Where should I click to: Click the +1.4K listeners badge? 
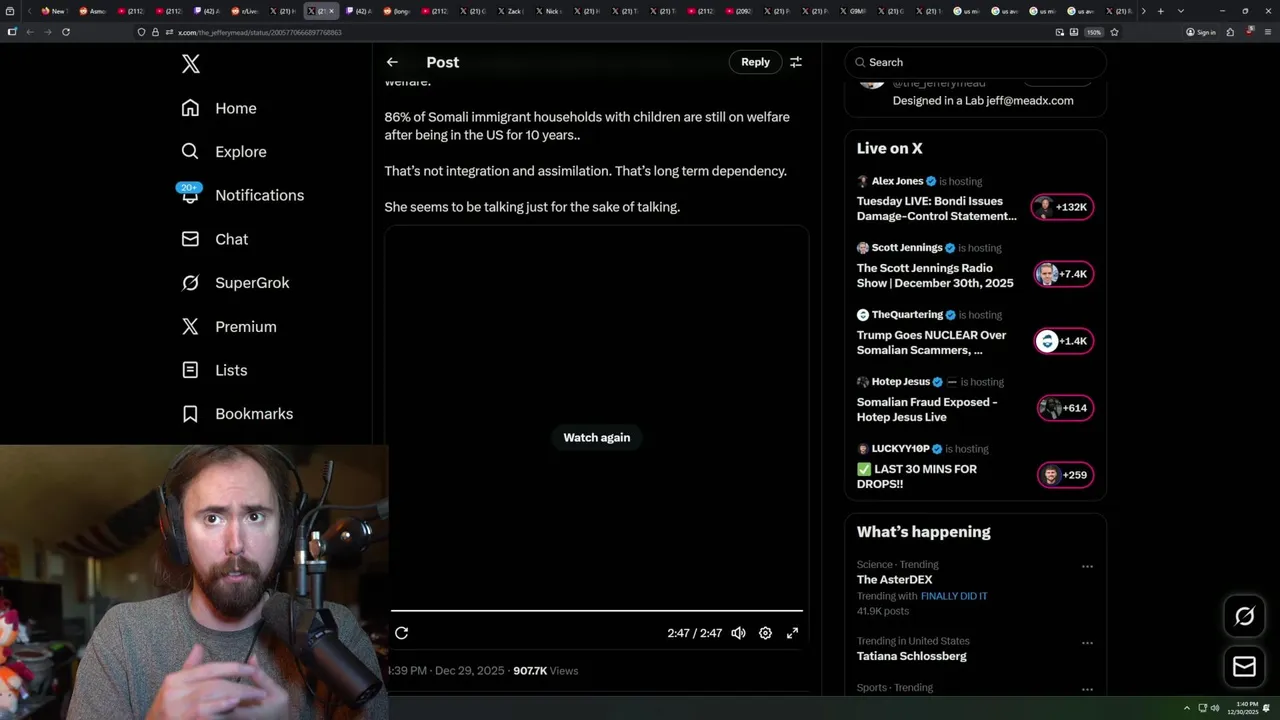tap(1063, 341)
